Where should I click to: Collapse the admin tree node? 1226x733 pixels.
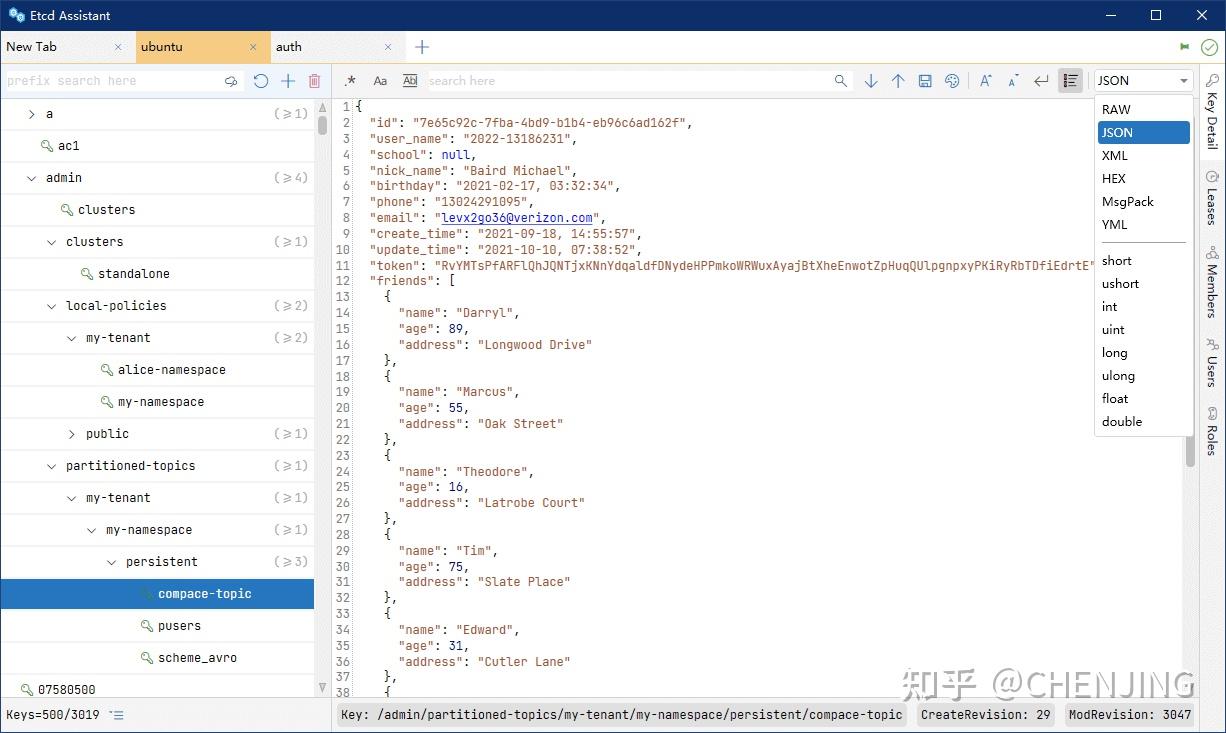[30, 177]
